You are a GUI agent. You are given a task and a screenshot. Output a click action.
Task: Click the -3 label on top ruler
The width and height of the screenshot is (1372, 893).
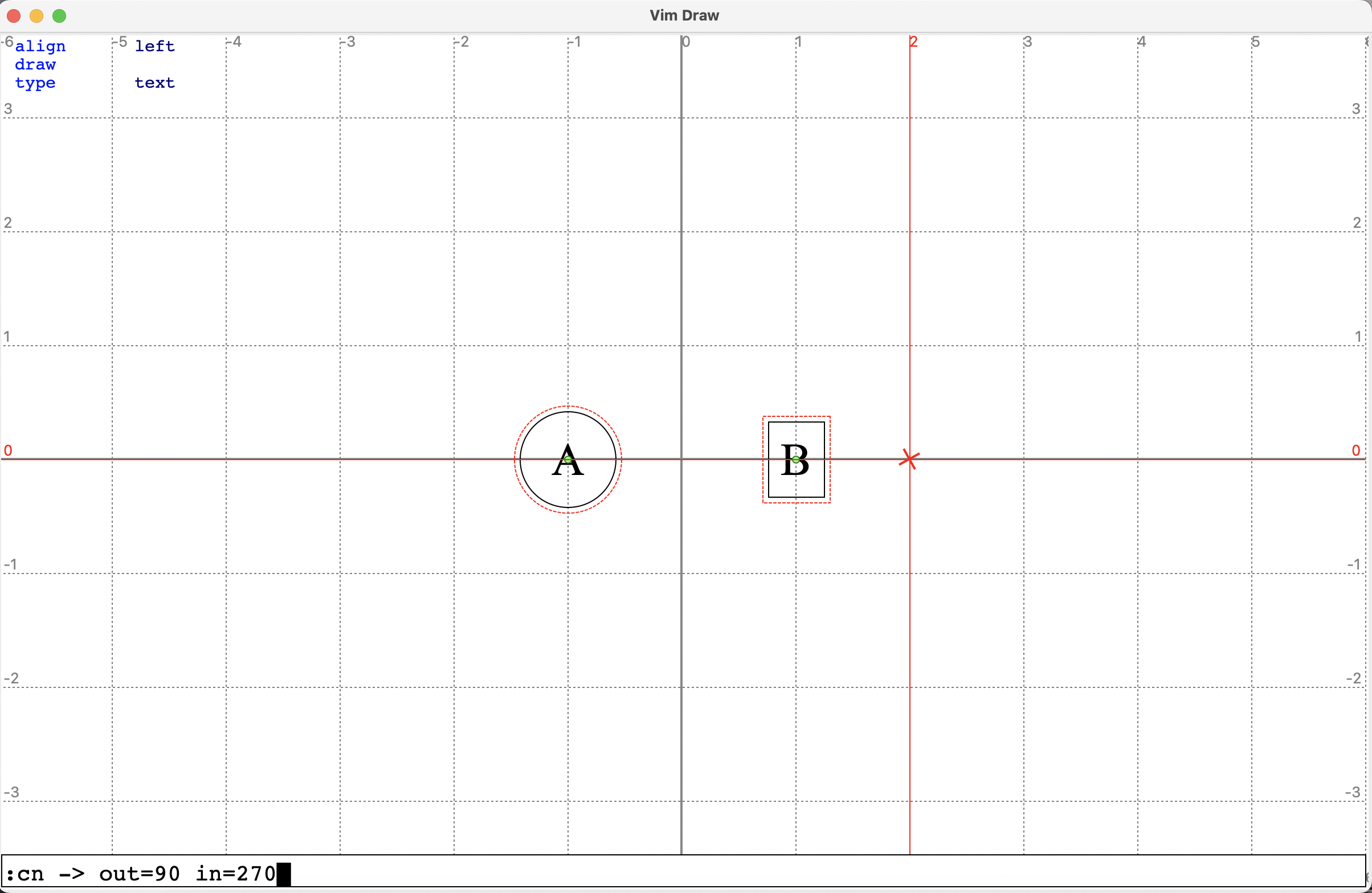(348, 42)
